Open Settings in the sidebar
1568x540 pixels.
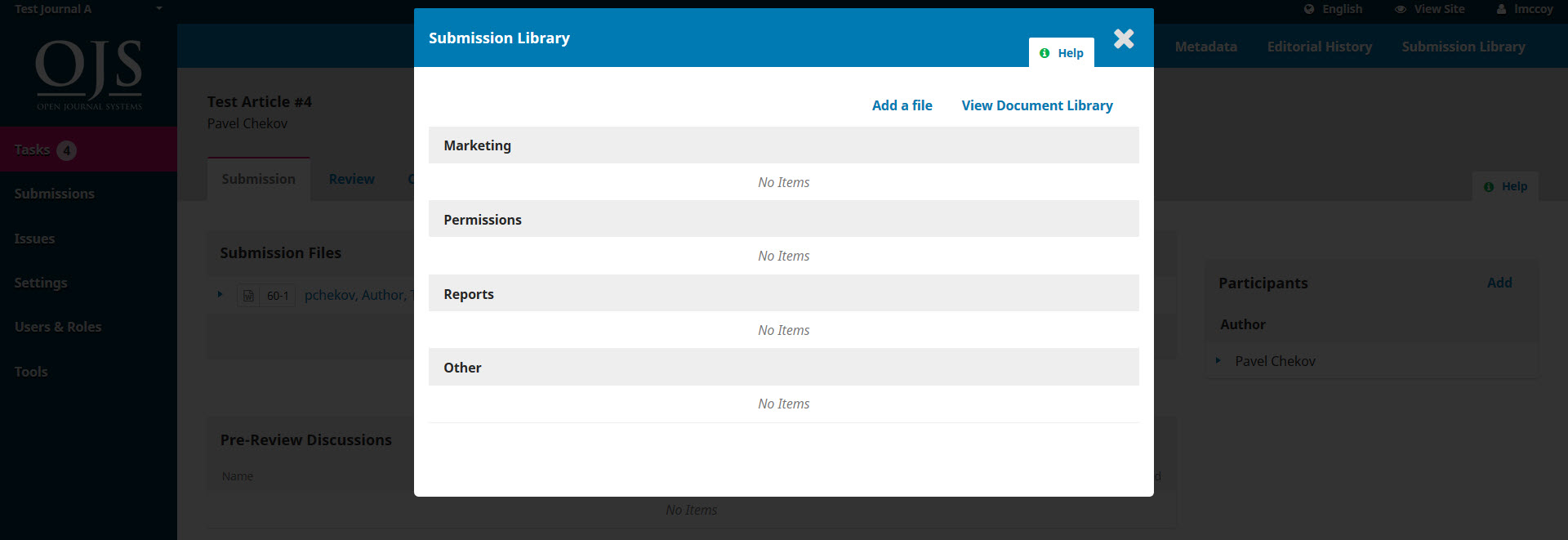(x=41, y=283)
